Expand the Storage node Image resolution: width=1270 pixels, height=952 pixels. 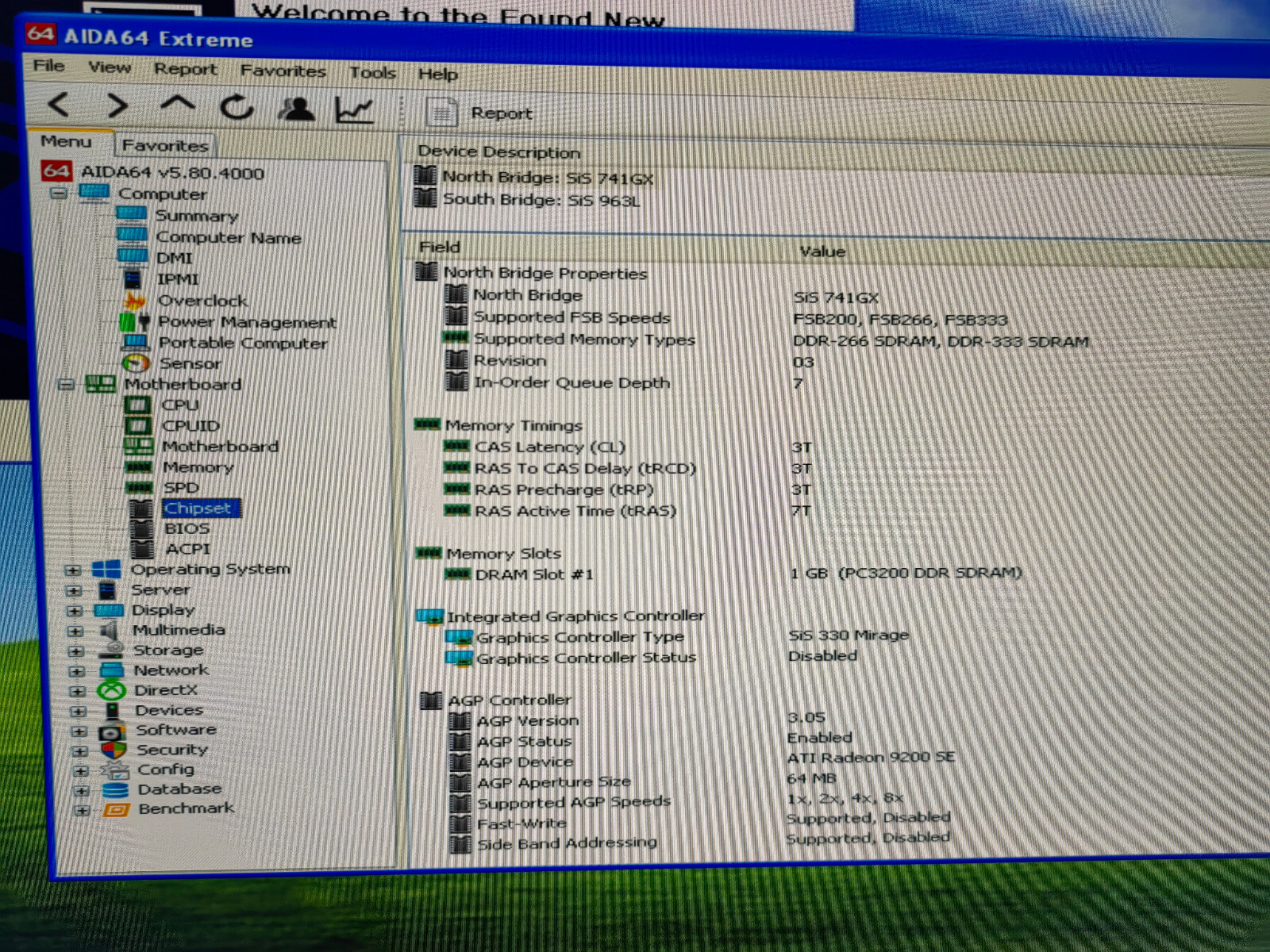(x=76, y=651)
